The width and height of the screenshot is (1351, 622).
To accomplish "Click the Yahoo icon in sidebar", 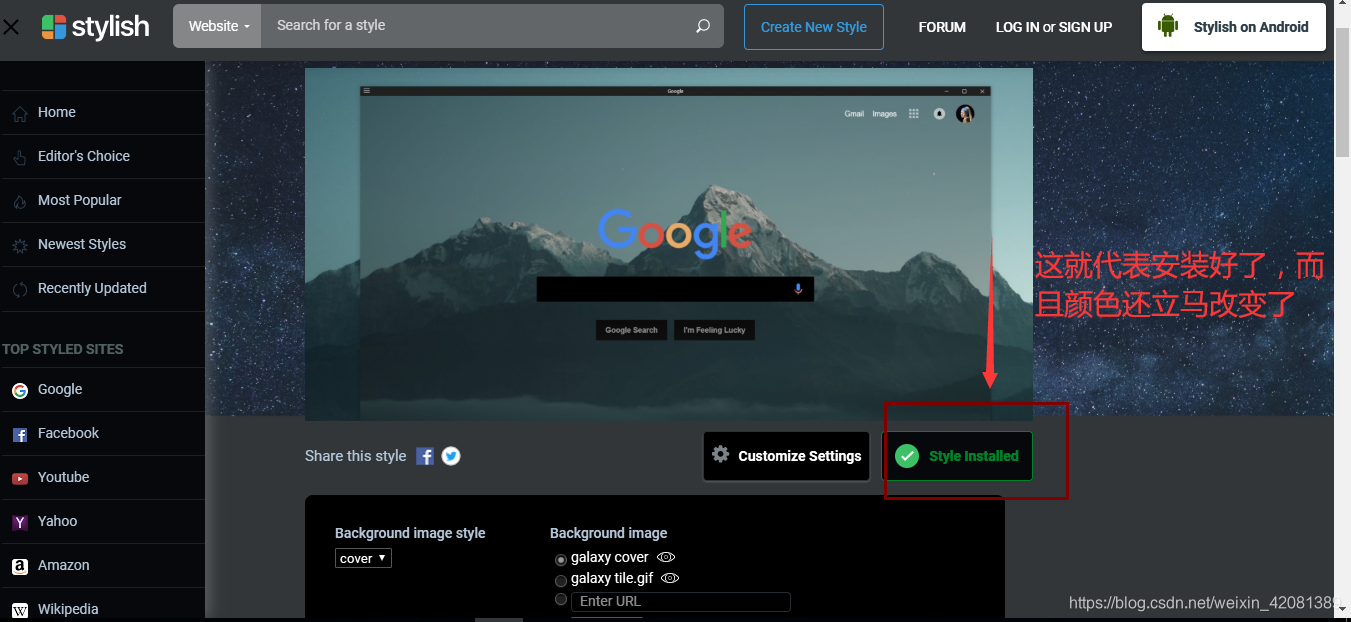I will (20, 523).
